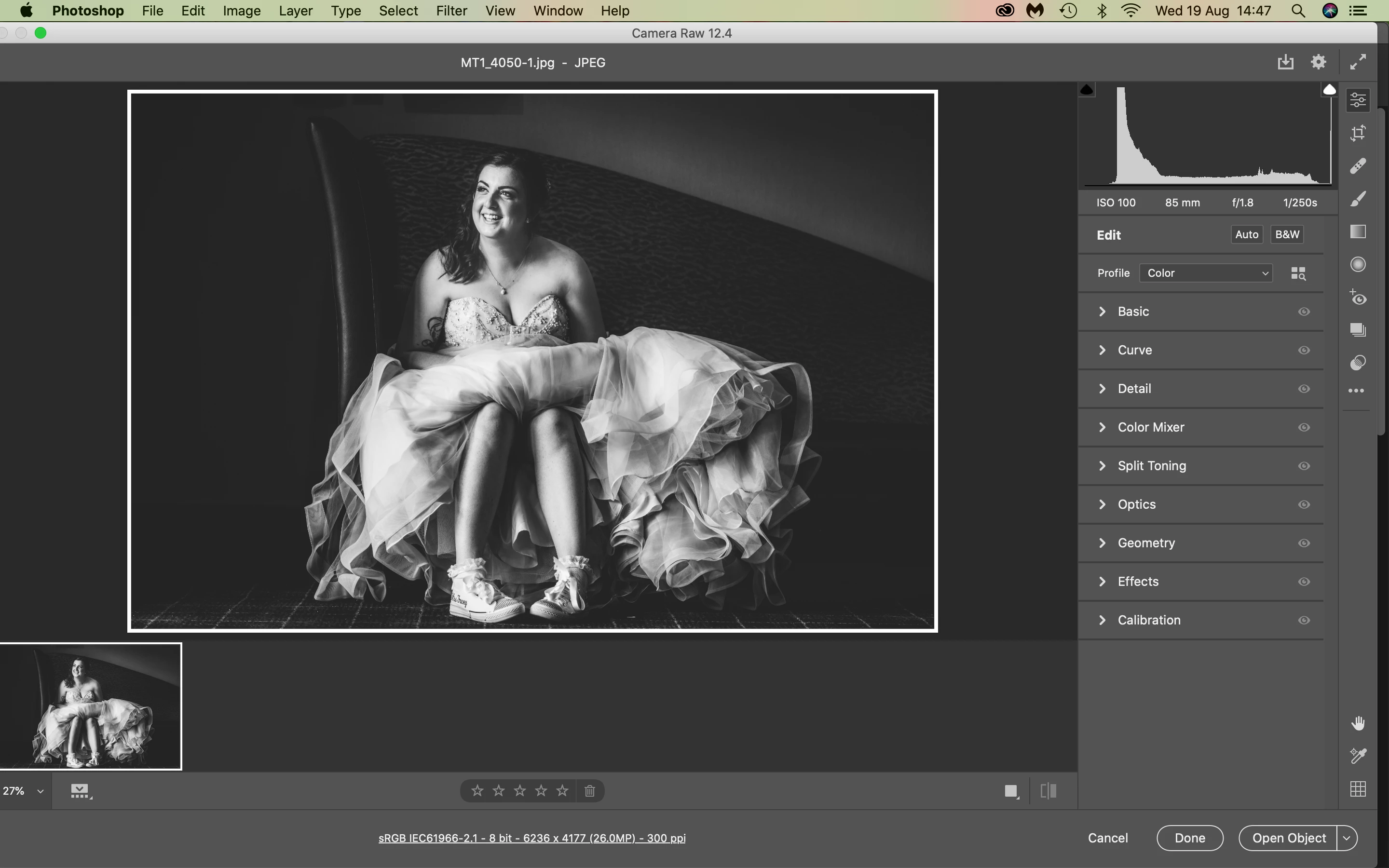Click the Save image download icon
This screenshot has width=1389, height=868.
pyautogui.click(x=1285, y=62)
